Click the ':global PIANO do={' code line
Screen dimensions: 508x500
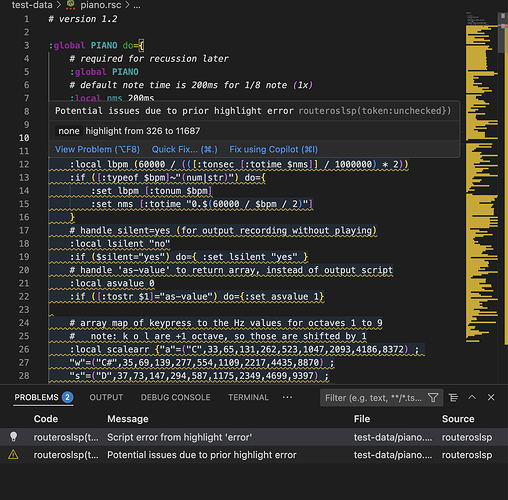(x=97, y=45)
